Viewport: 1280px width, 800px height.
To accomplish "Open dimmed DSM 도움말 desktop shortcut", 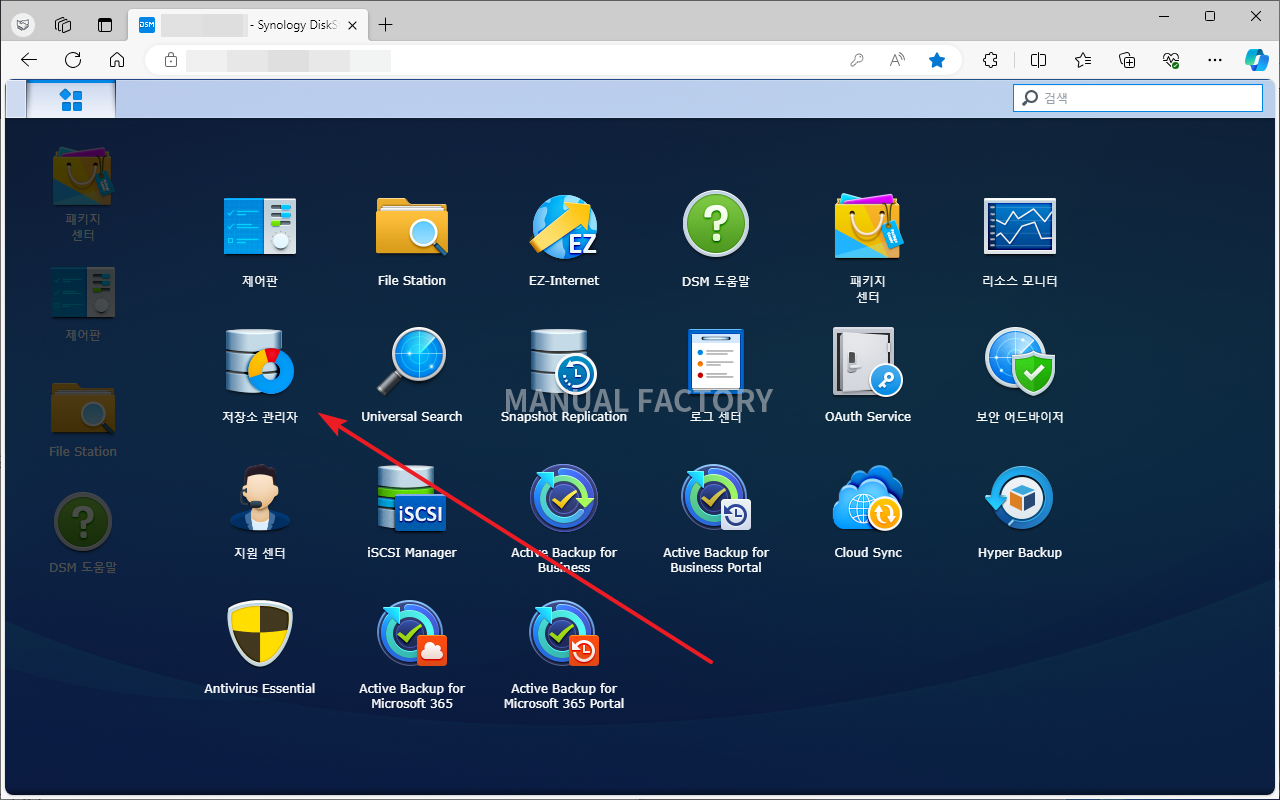I will tap(83, 521).
